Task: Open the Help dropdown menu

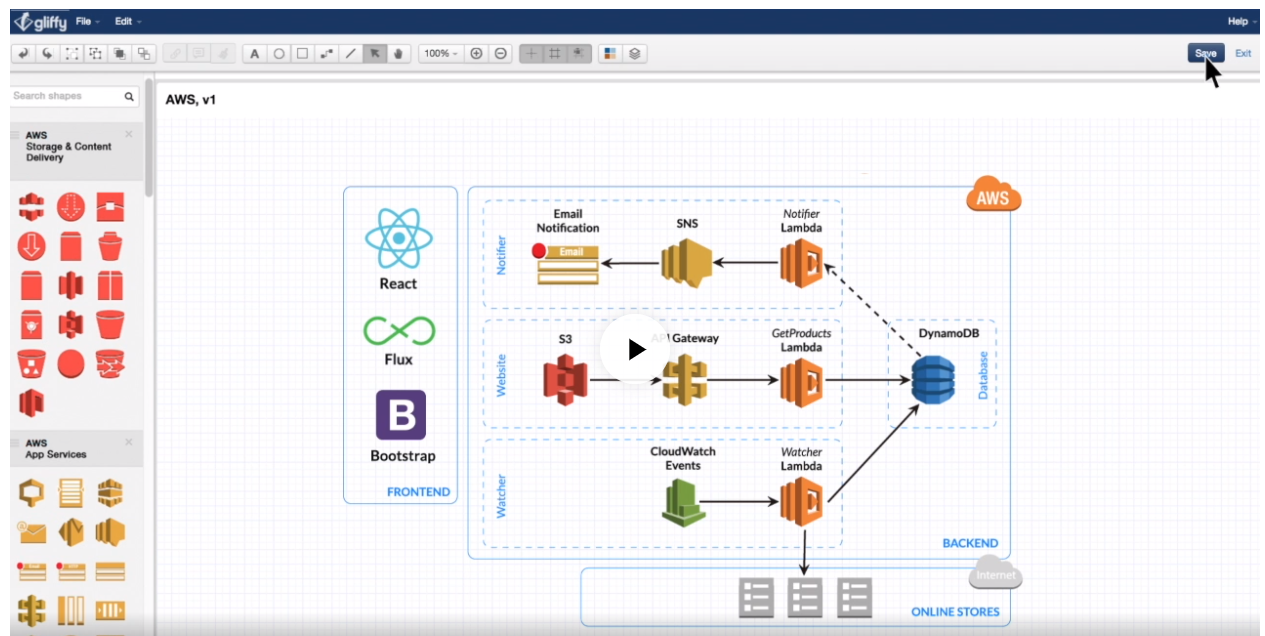Action: (1239, 21)
